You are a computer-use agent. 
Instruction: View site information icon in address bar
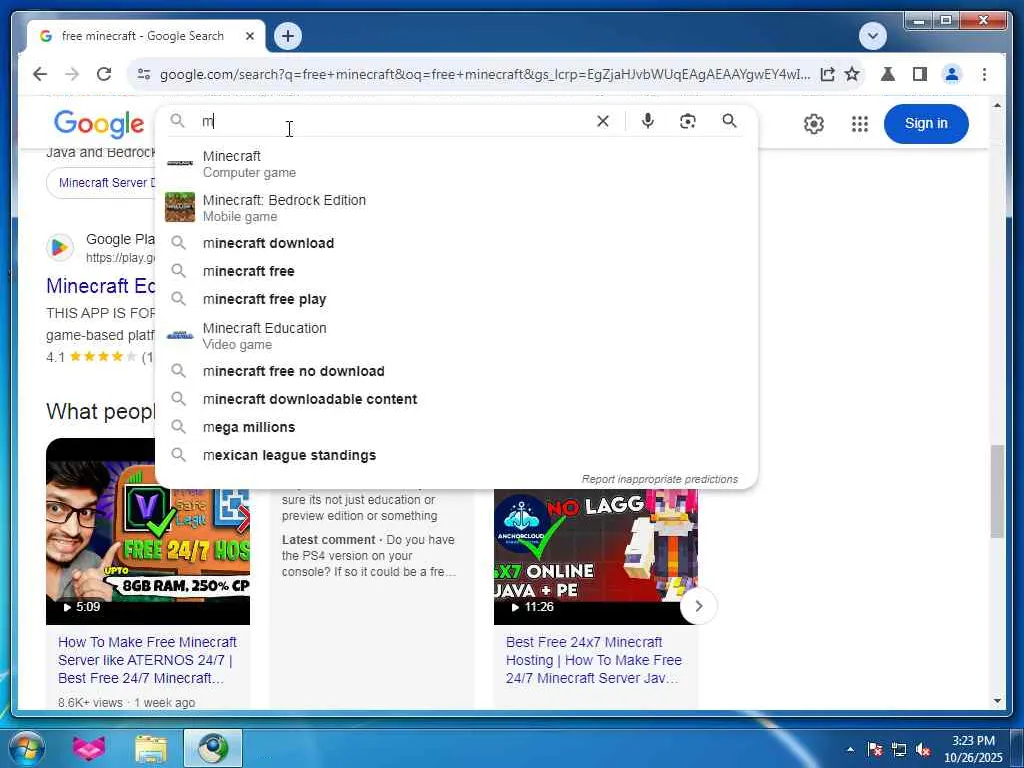click(x=144, y=74)
